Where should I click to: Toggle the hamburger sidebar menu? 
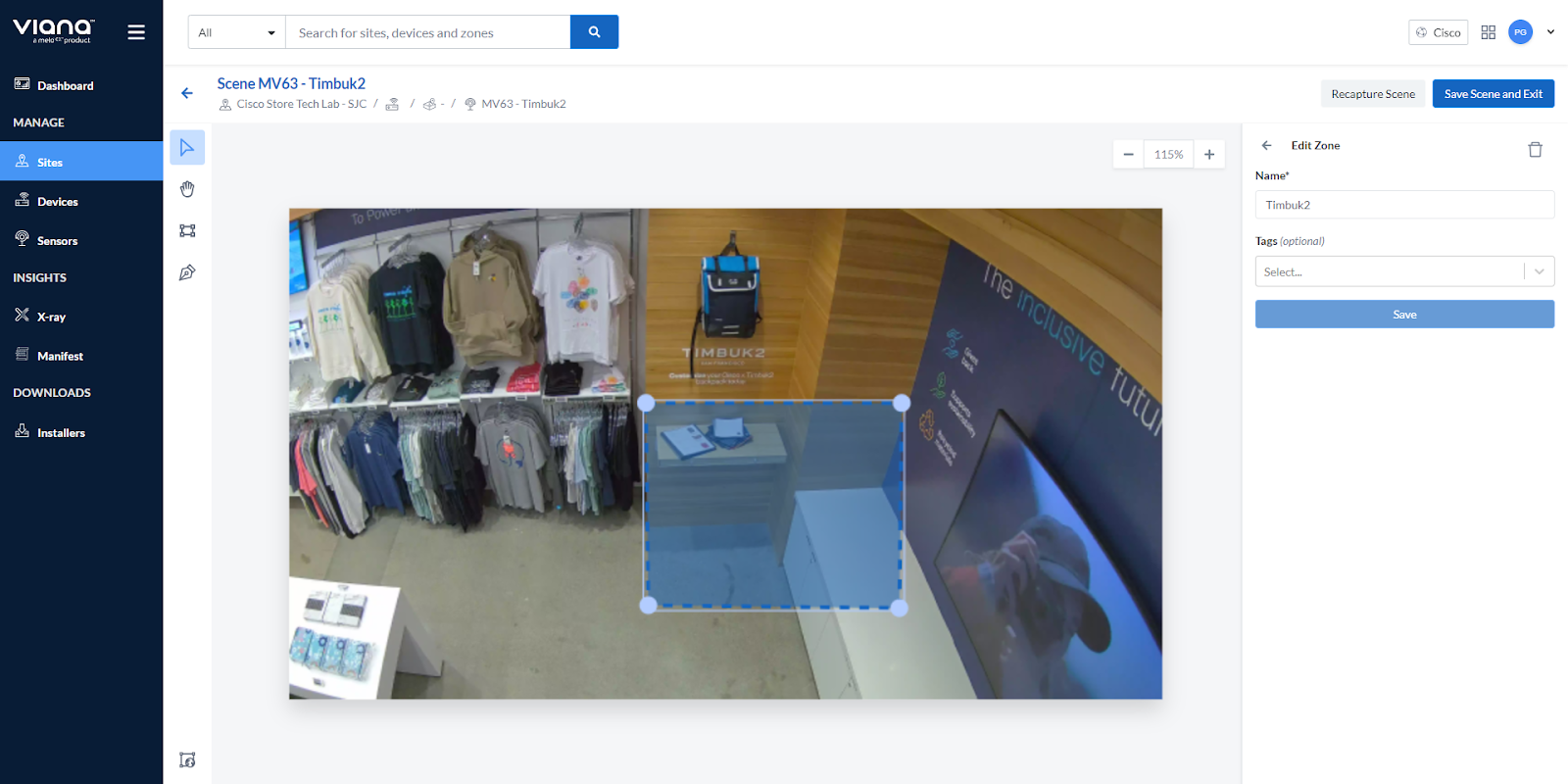pos(136,32)
